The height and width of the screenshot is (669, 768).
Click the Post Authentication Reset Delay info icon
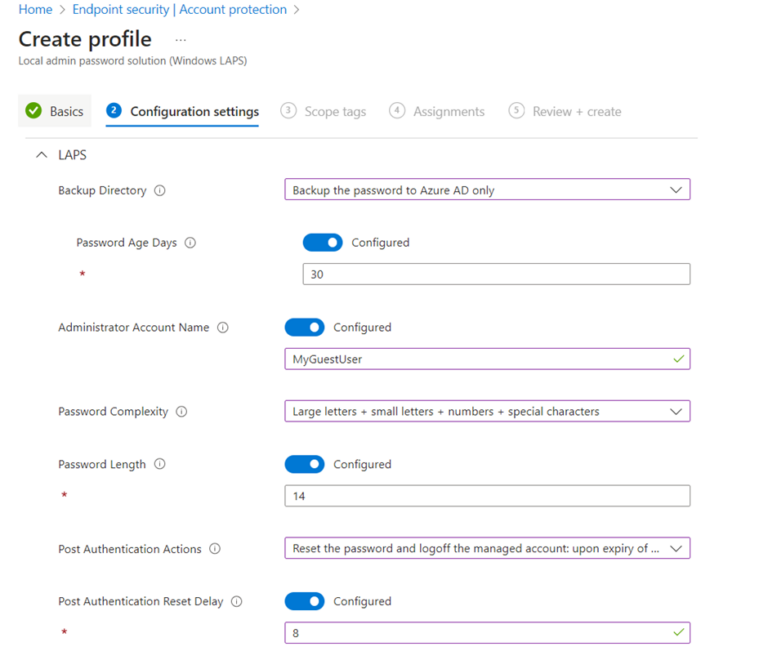[x=237, y=601]
